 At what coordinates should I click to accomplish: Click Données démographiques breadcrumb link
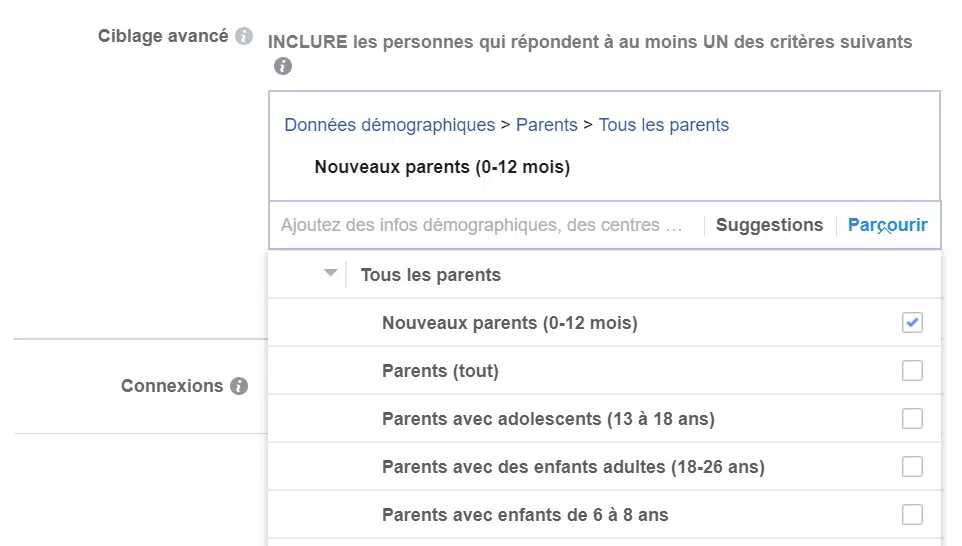pos(389,125)
